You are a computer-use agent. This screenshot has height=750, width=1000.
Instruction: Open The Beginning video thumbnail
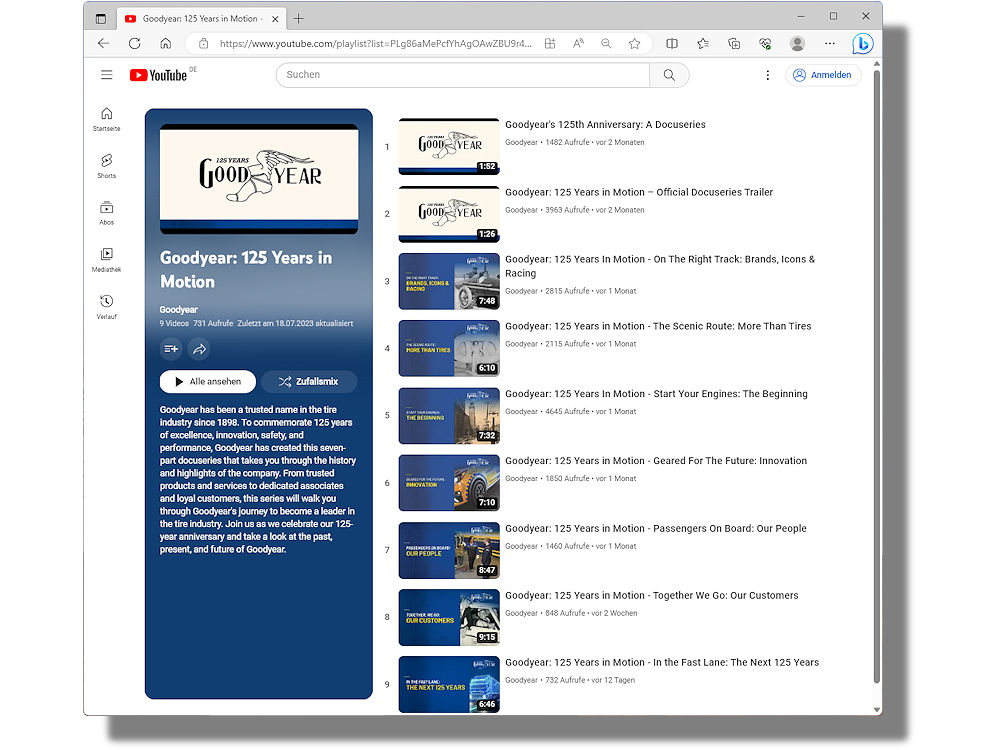coord(449,416)
